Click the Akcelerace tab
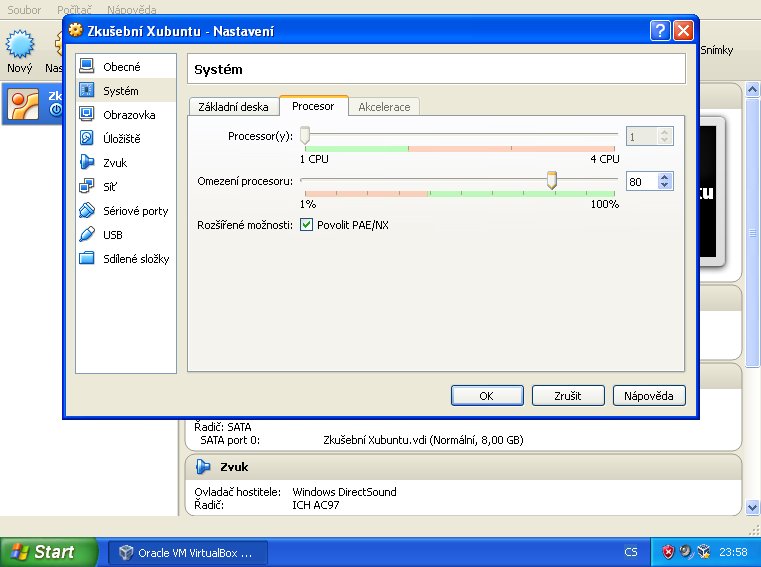Image resolution: width=761 pixels, height=567 pixels. pos(384,107)
